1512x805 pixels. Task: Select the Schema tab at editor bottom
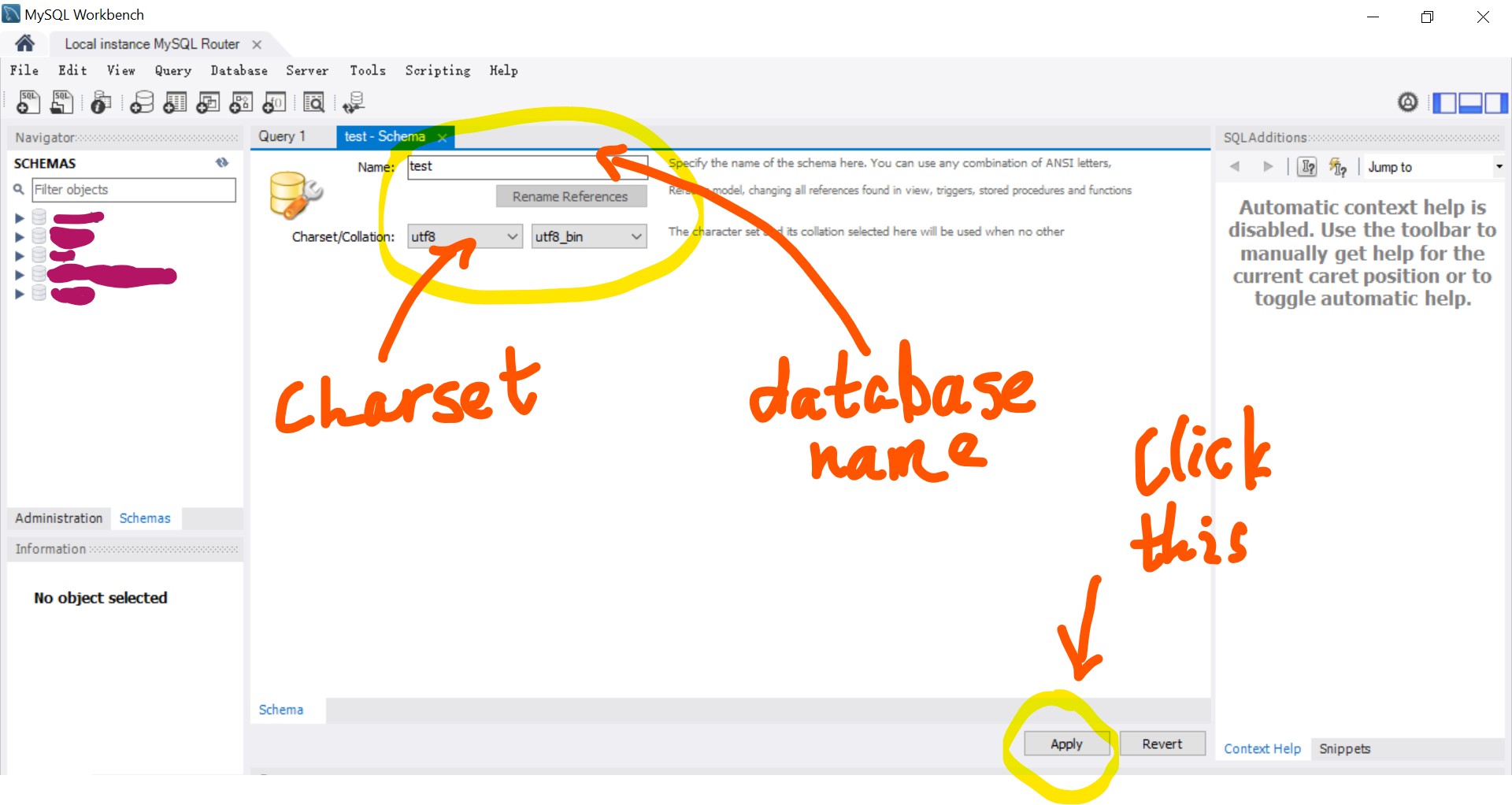click(281, 710)
